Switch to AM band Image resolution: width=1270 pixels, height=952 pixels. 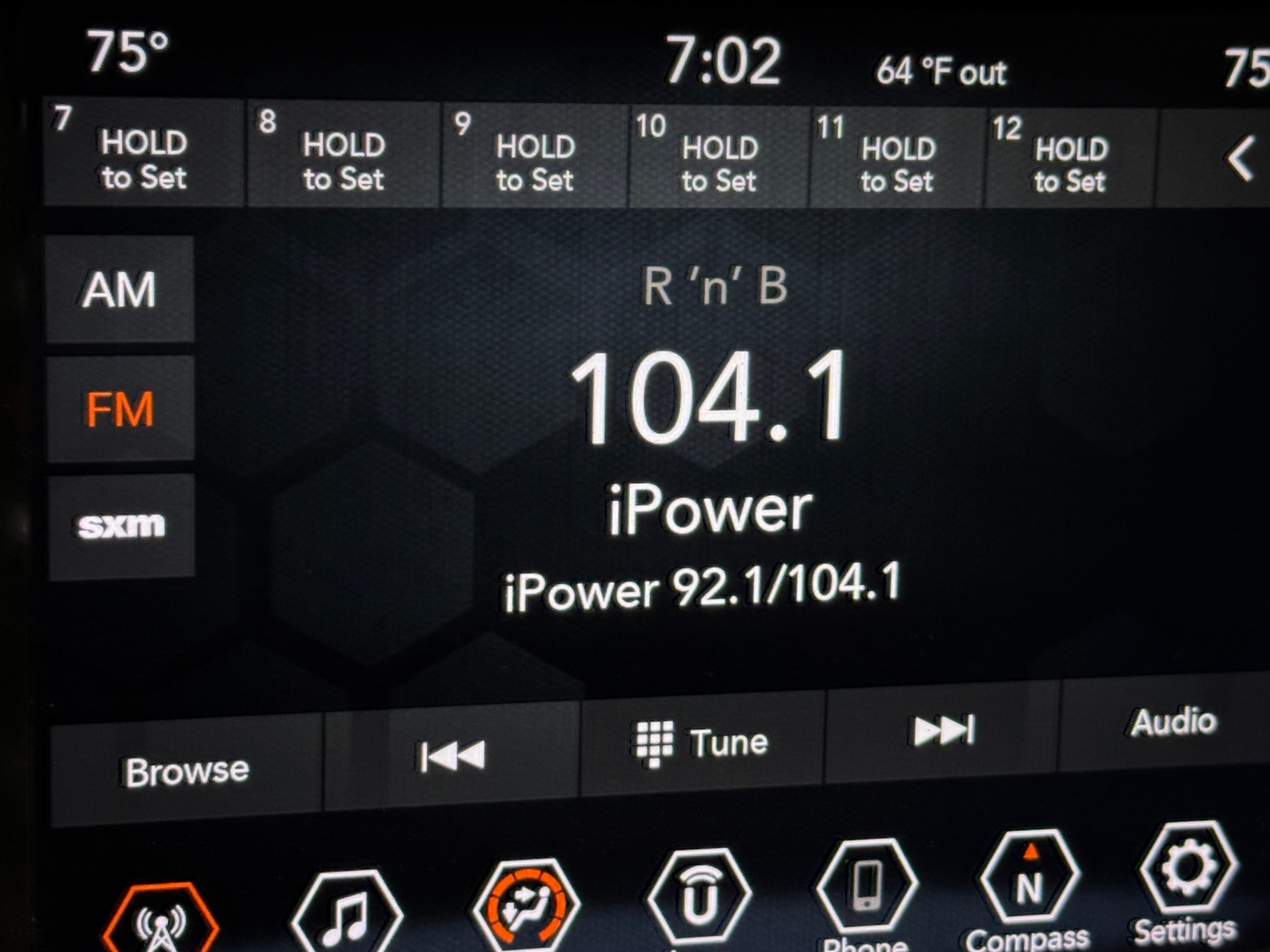point(120,290)
